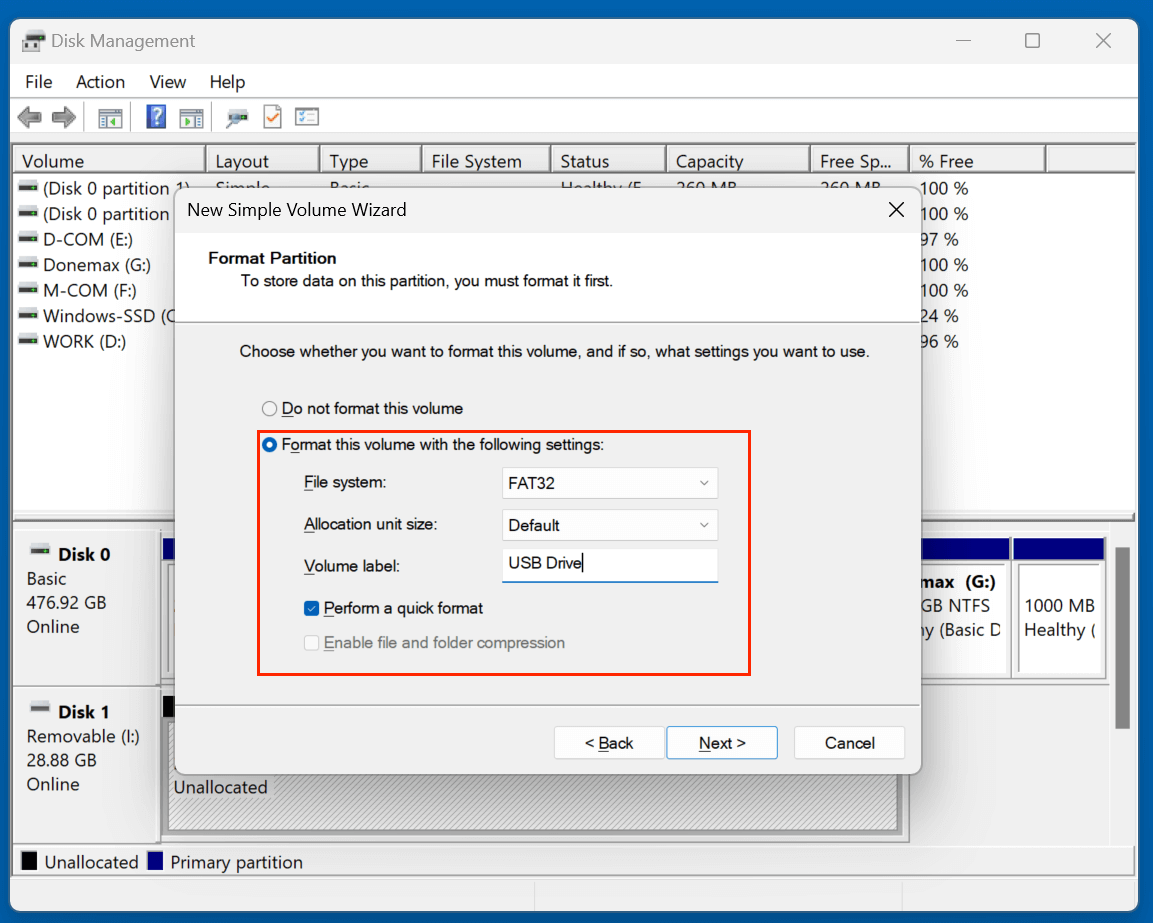Expand the Capacity column header
The width and height of the screenshot is (1153, 923).
[x=737, y=160]
